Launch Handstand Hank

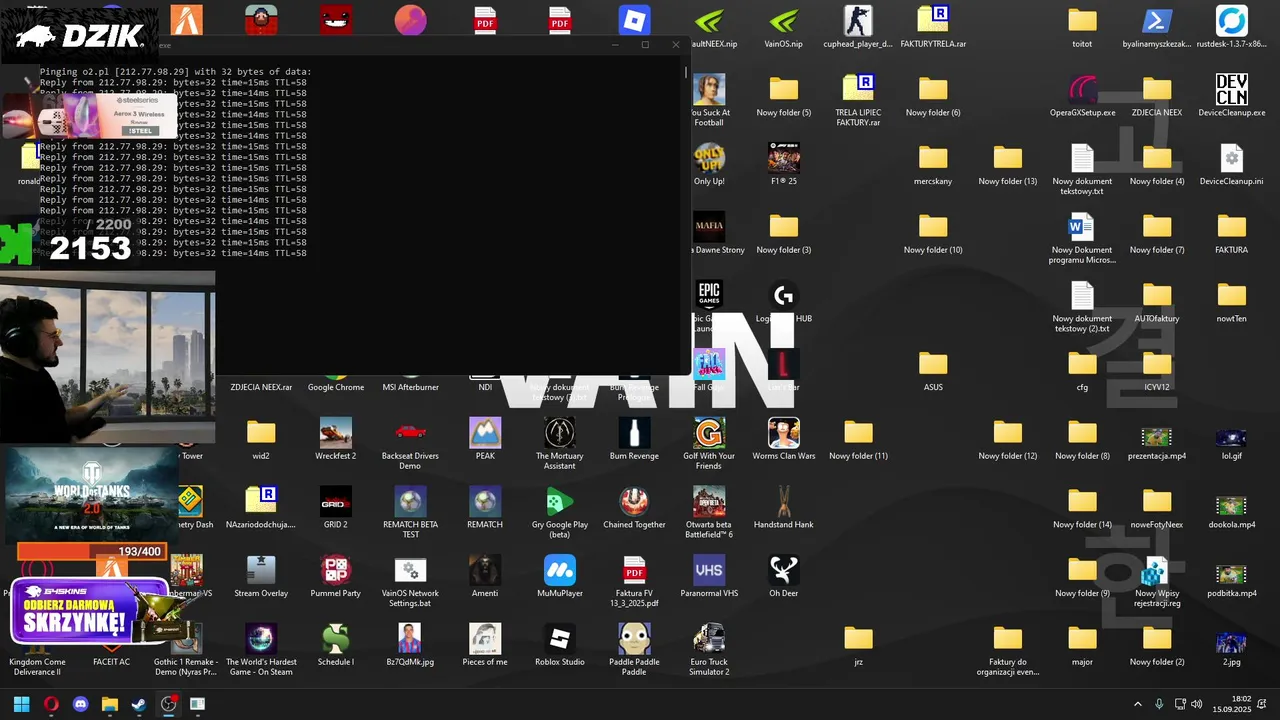(x=783, y=508)
